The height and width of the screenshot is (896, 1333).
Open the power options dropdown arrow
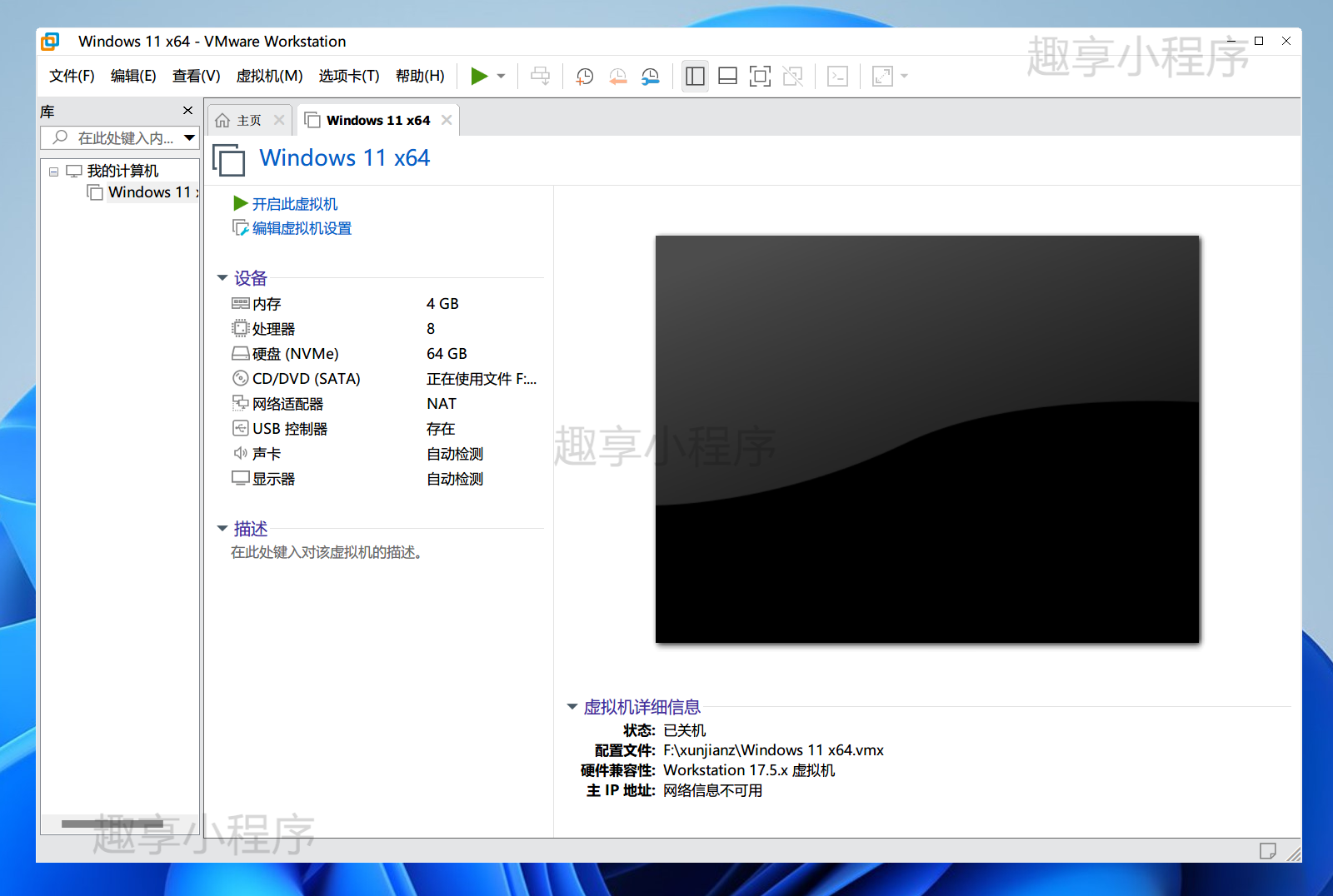tap(502, 77)
